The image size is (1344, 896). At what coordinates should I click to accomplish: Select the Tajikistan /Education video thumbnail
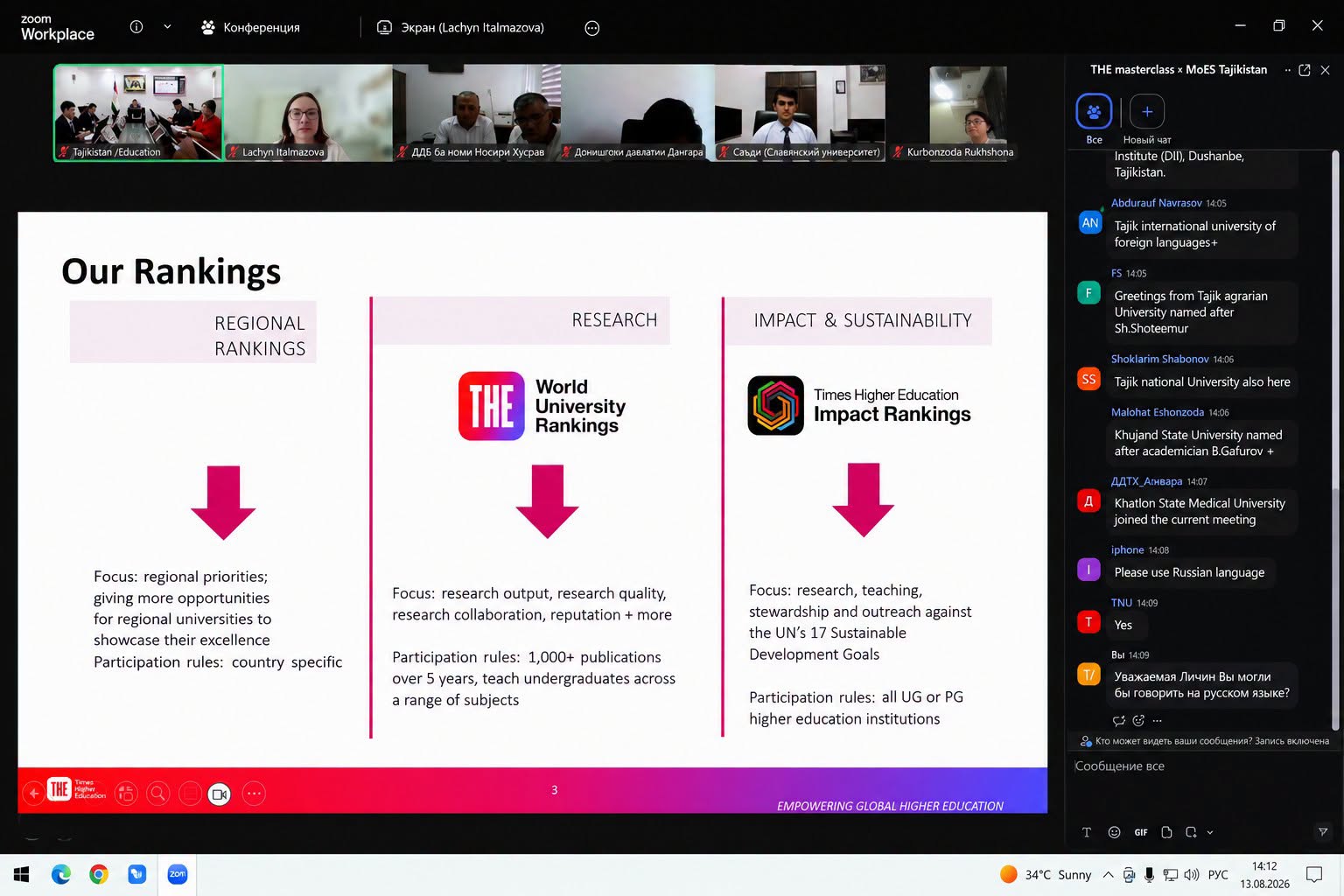pos(138,113)
